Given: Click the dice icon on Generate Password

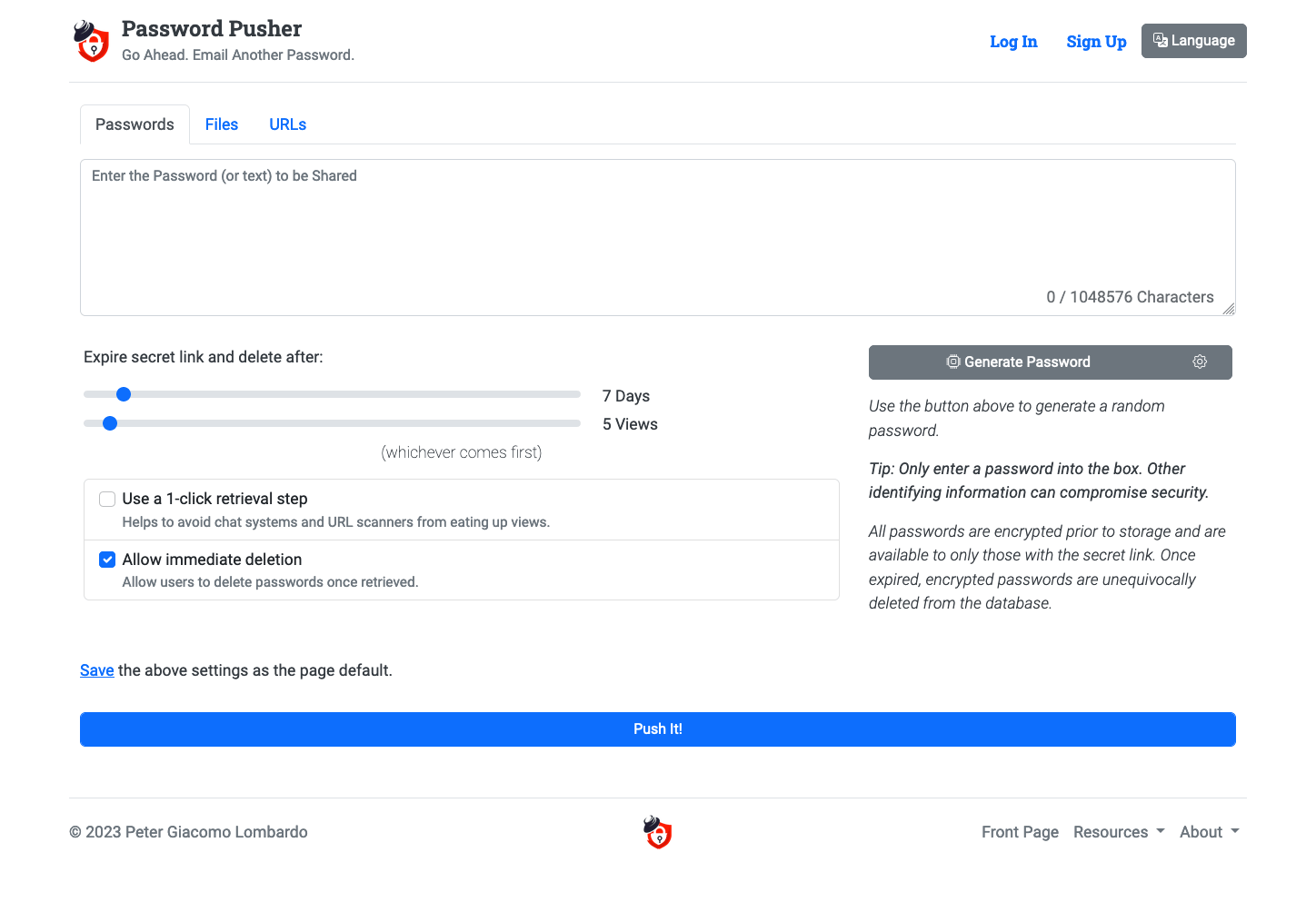Looking at the screenshot, I should (952, 362).
